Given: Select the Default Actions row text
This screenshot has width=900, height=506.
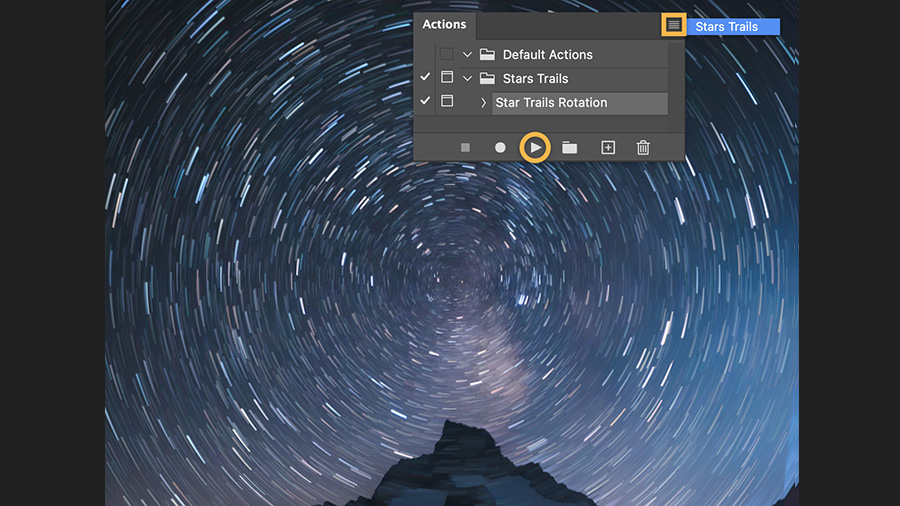Looking at the screenshot, I should tap(548, 55).
